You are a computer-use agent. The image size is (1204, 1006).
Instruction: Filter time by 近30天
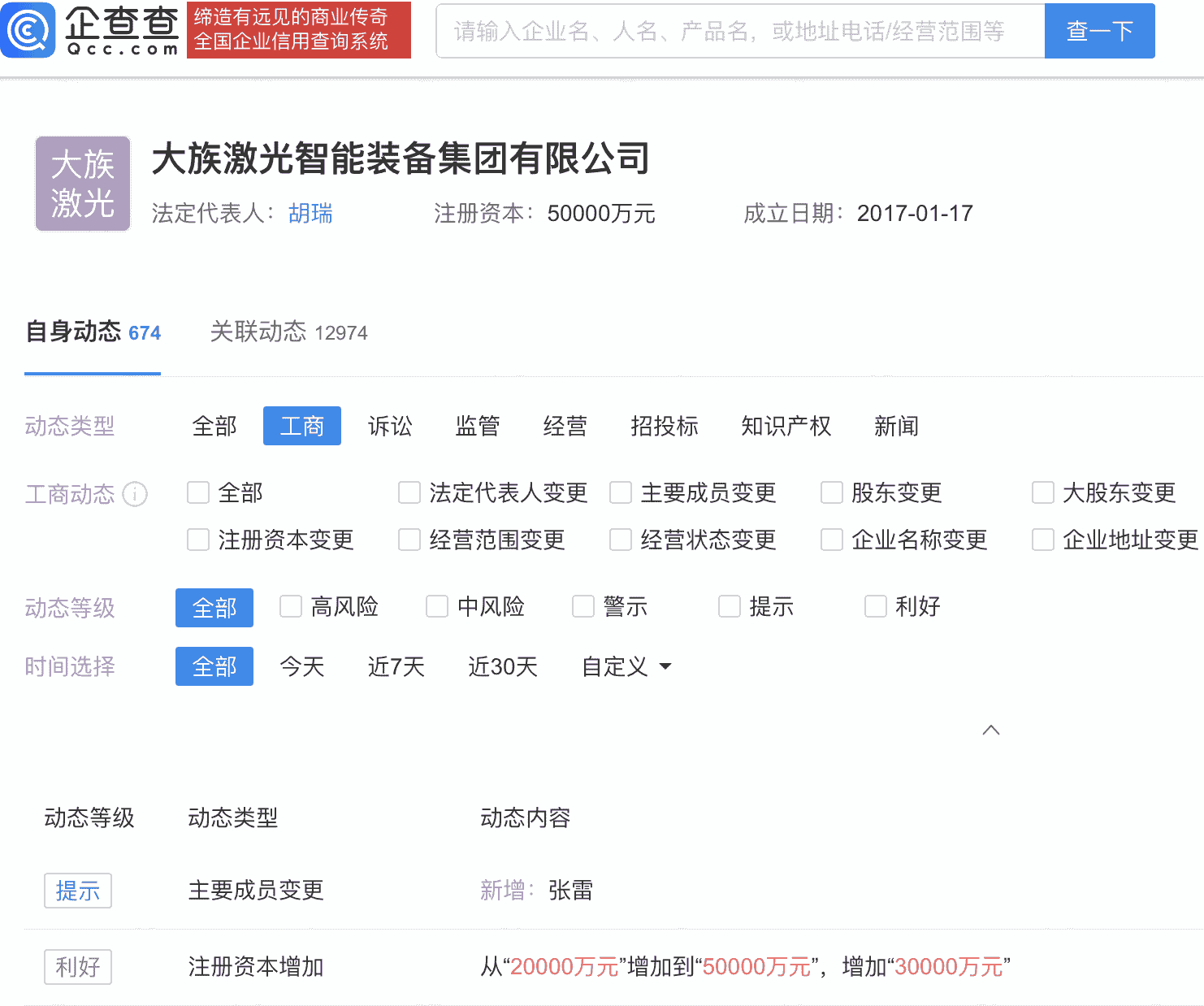coord(503,666)
